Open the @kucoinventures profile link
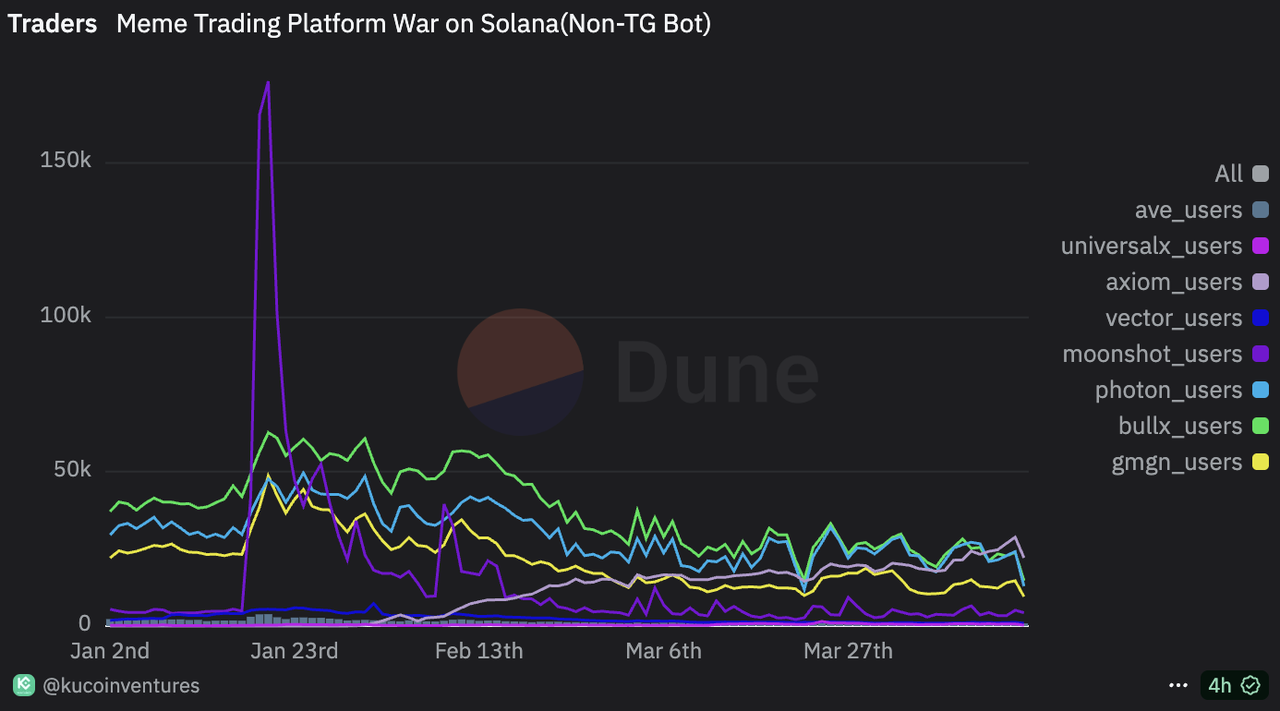 pyautogui.click(x=120, y=685)
